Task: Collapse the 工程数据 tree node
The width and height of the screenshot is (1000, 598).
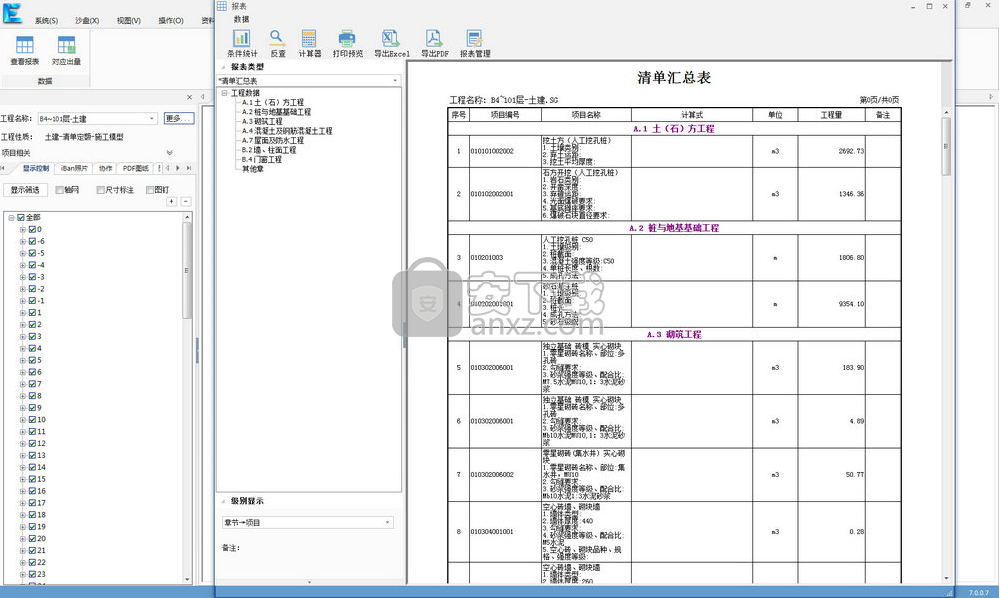Action: point(224,93)
